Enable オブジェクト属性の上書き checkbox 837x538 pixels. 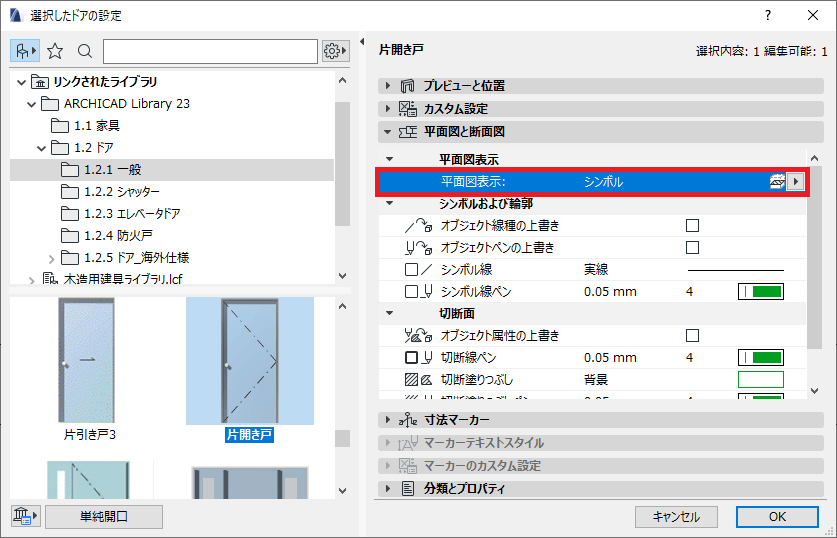(x=692, y=336)
